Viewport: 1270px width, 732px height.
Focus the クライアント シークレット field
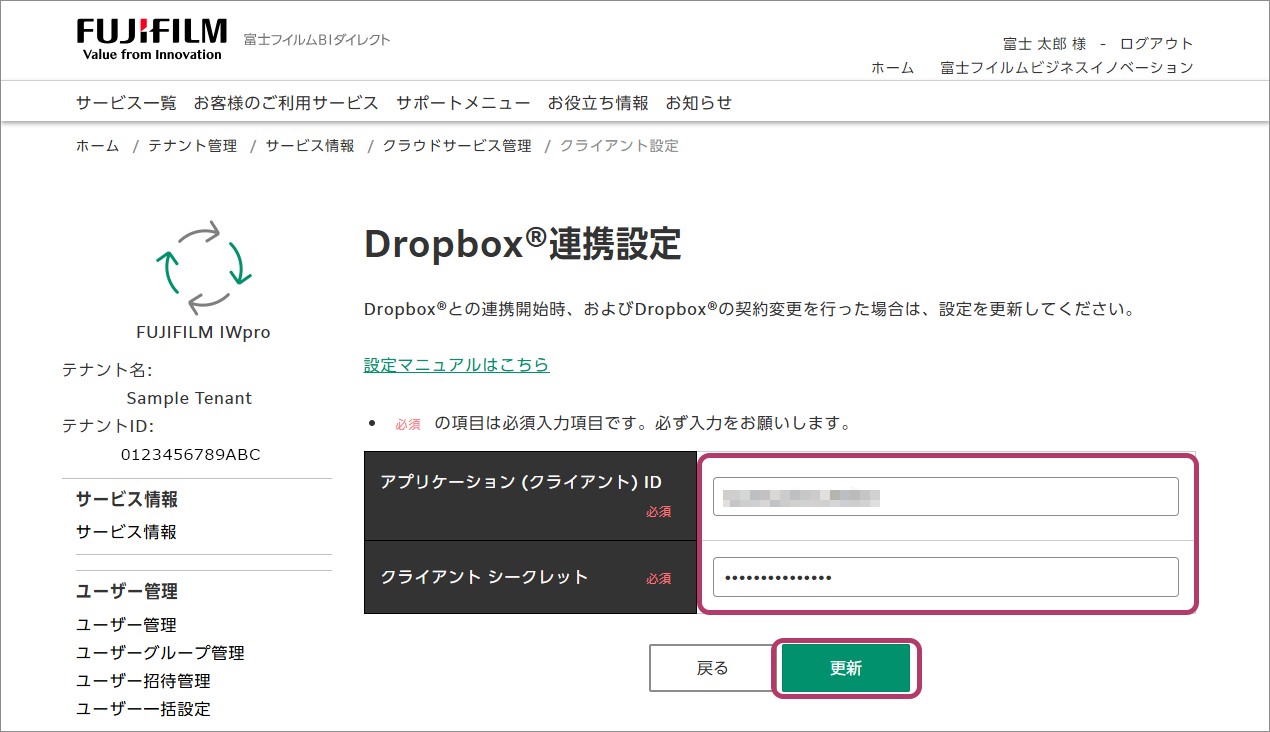tap(946, 577)
